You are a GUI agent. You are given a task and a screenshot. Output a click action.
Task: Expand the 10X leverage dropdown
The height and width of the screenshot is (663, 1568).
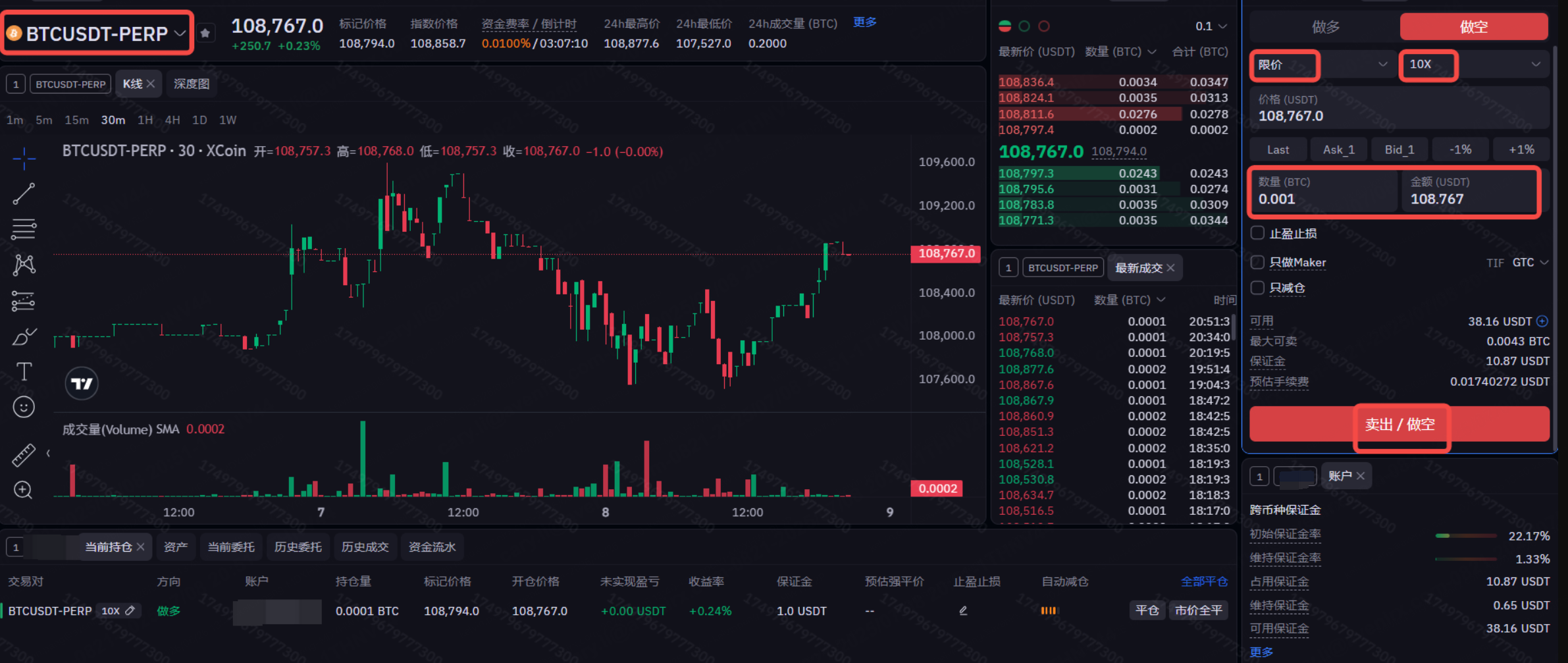pyautogui.click(x=1474, y=65)
